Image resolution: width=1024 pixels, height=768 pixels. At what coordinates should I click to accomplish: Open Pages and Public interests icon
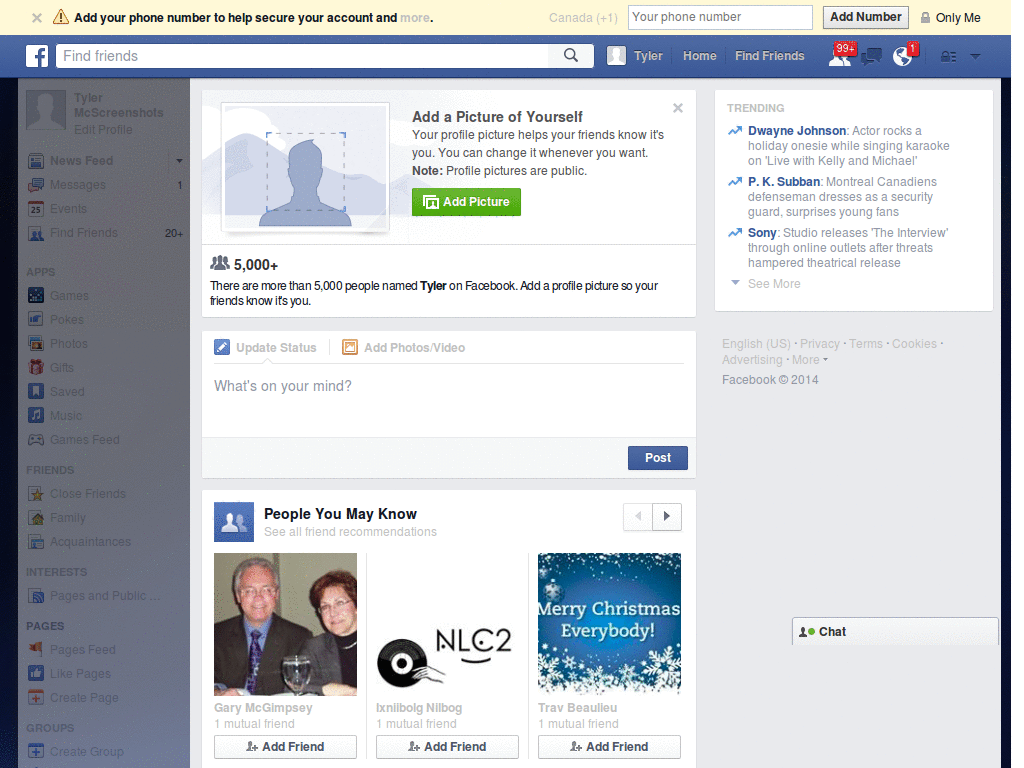coord(36,596)
